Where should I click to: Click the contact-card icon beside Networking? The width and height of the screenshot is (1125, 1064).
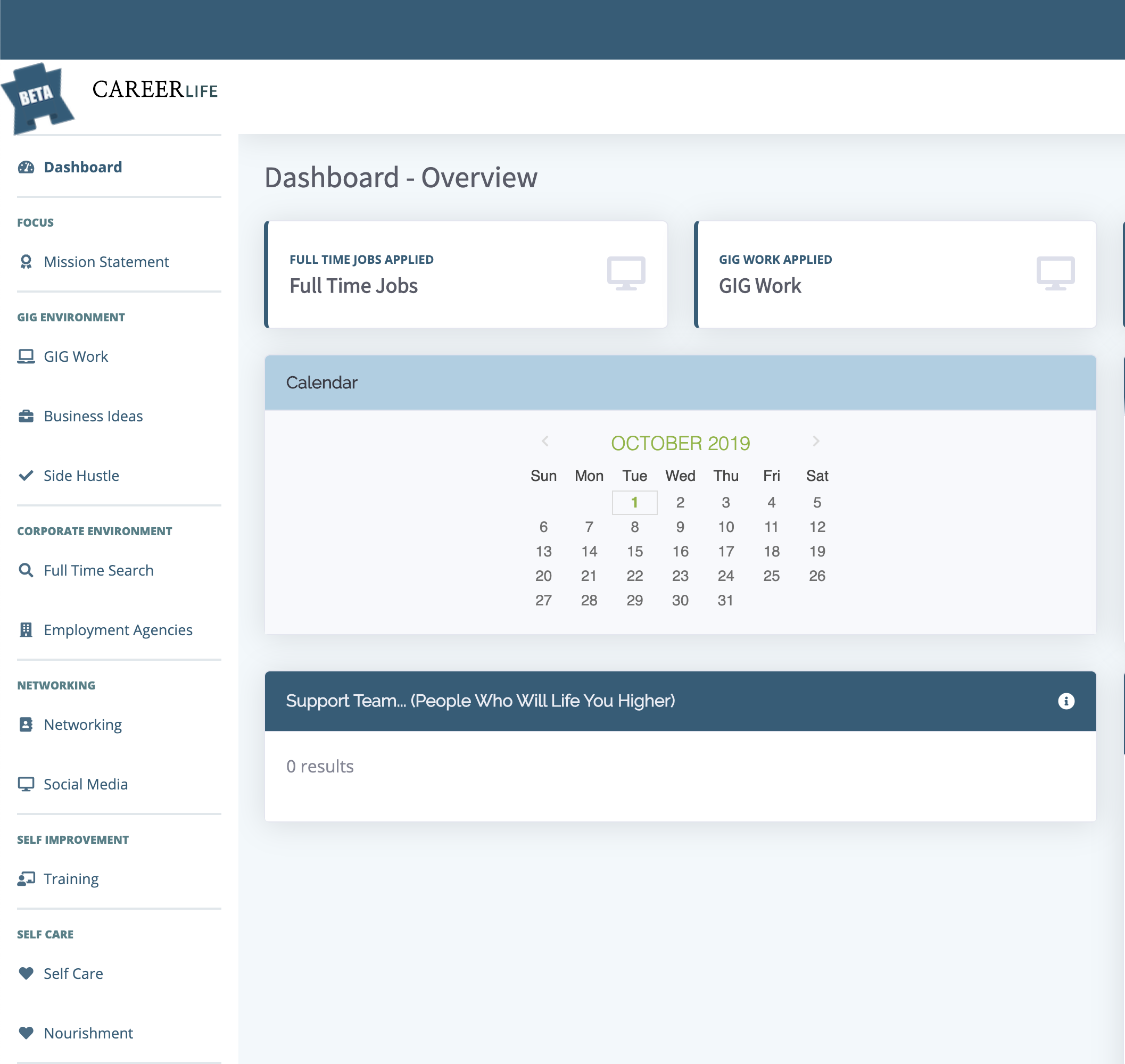26,724
